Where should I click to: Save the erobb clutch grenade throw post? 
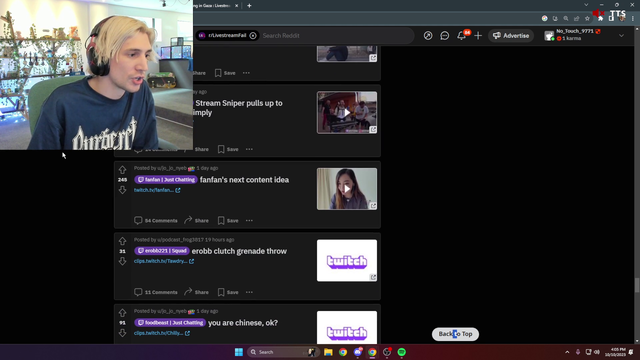228,292
